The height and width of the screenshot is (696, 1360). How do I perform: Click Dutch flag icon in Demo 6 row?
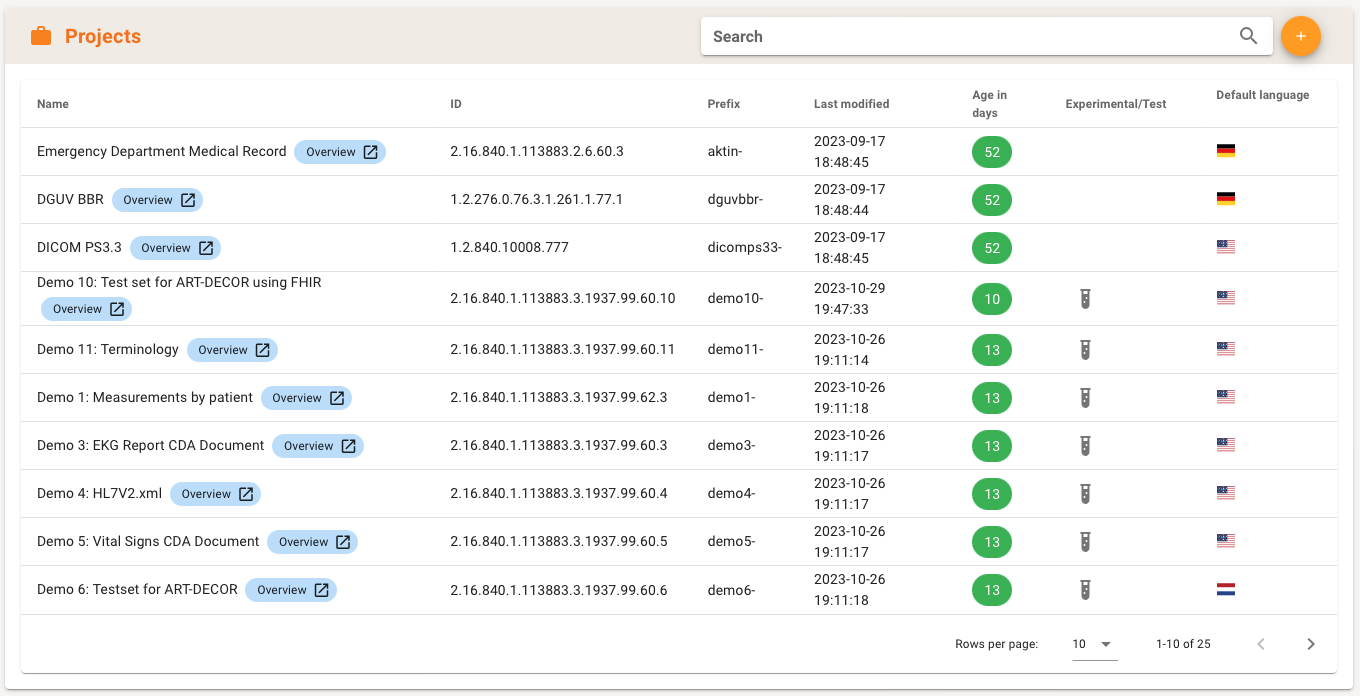coord(1225,590)
